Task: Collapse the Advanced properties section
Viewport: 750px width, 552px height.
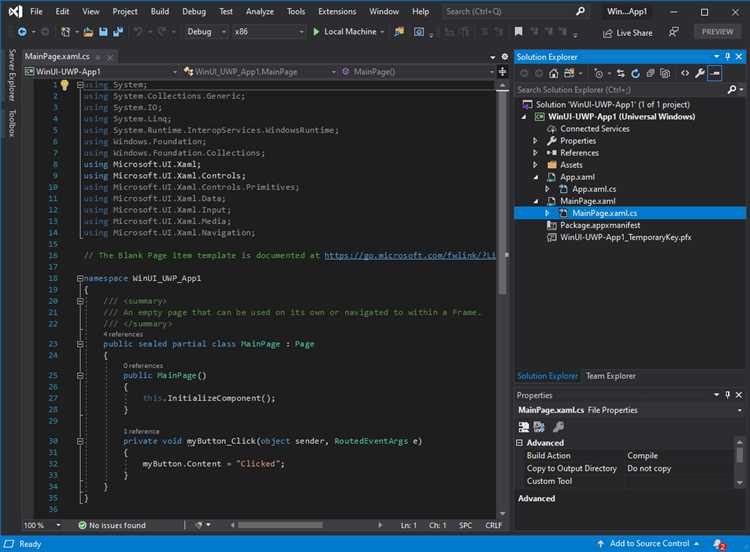Action: coord(519,443)
